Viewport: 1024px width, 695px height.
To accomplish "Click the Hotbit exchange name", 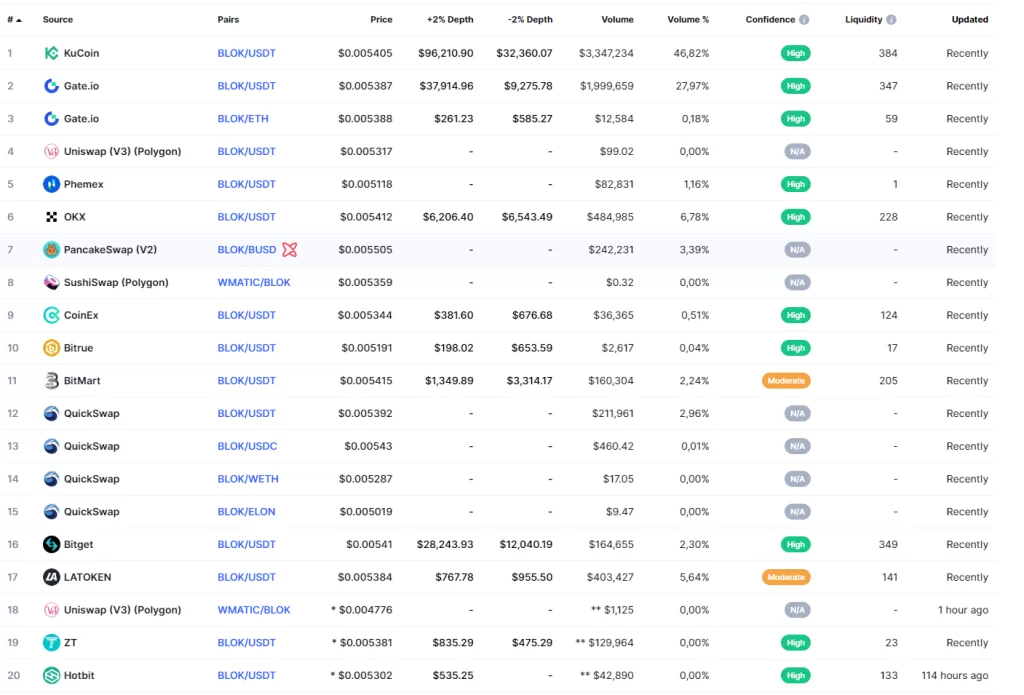I will point(78,676).
